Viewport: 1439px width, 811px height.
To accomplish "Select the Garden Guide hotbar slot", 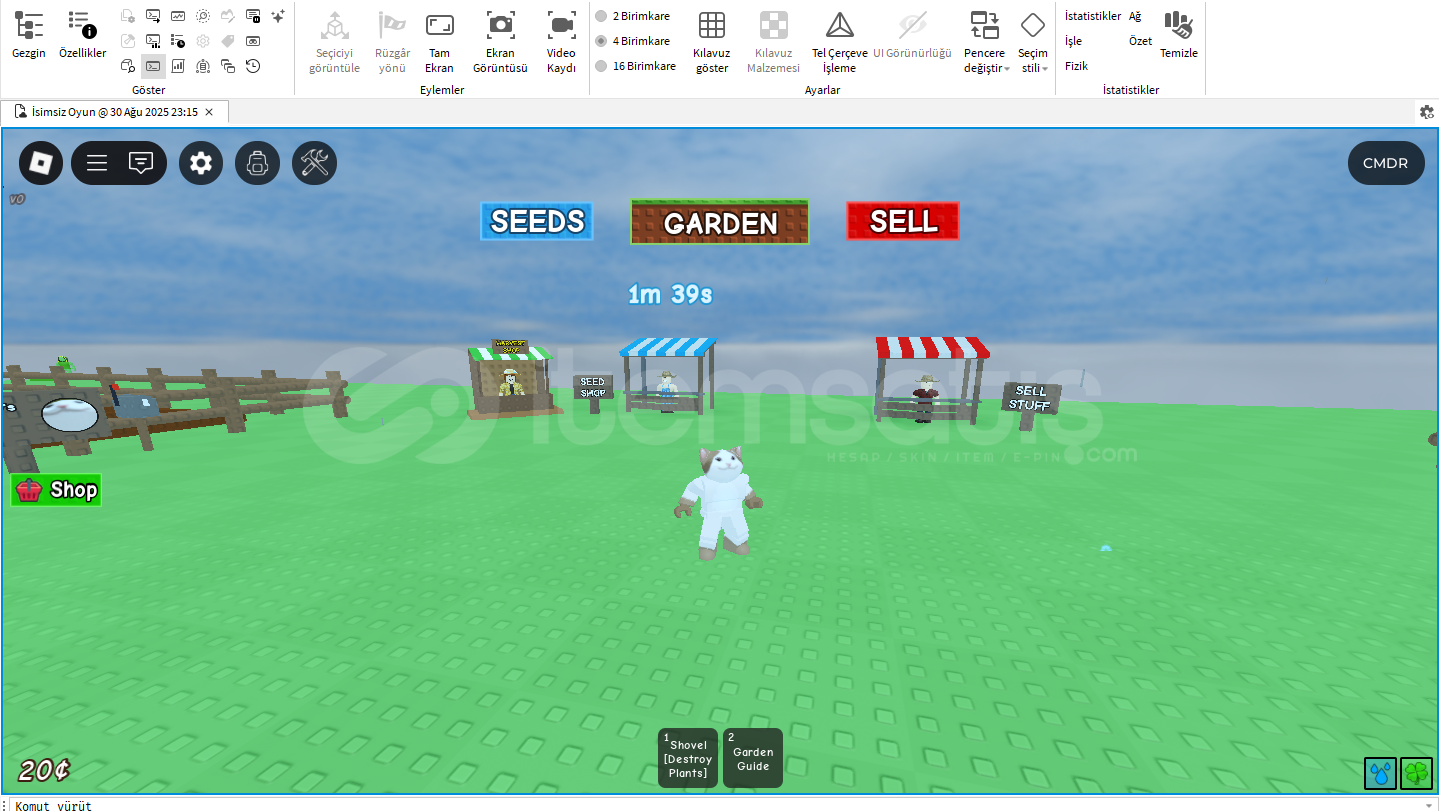I will pyautogui.click(x=753, y=758).
